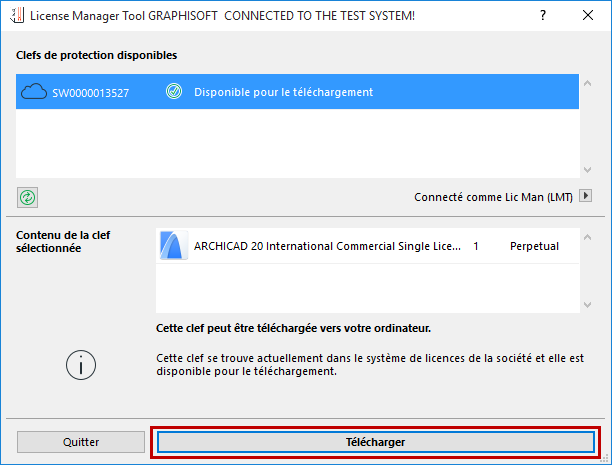The image size is (612, 465).
Task: Click the 'Perpetual' license type value
Action: pyautogui.click(x=534, y=246)
